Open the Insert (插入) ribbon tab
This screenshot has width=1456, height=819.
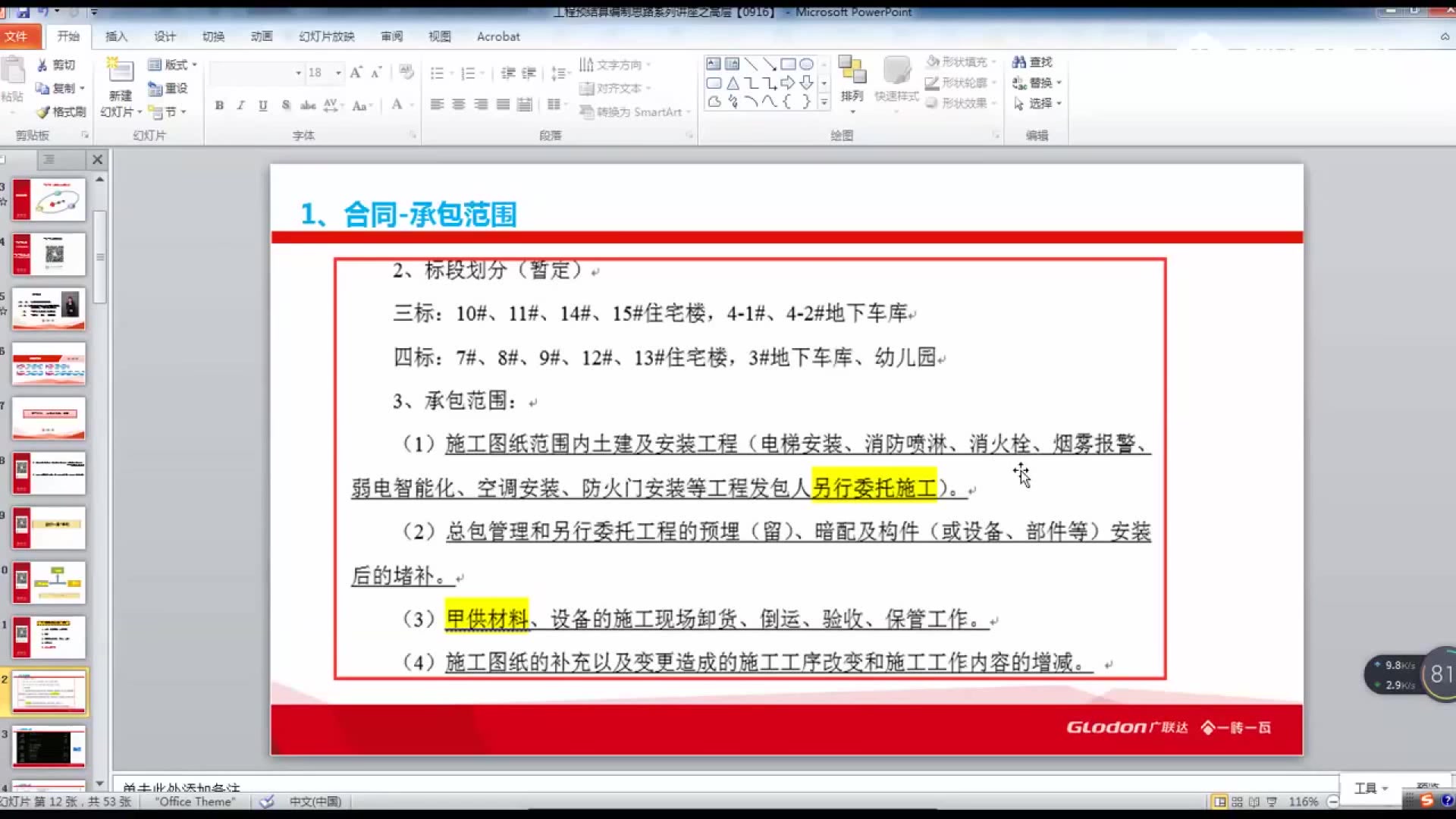116,36
